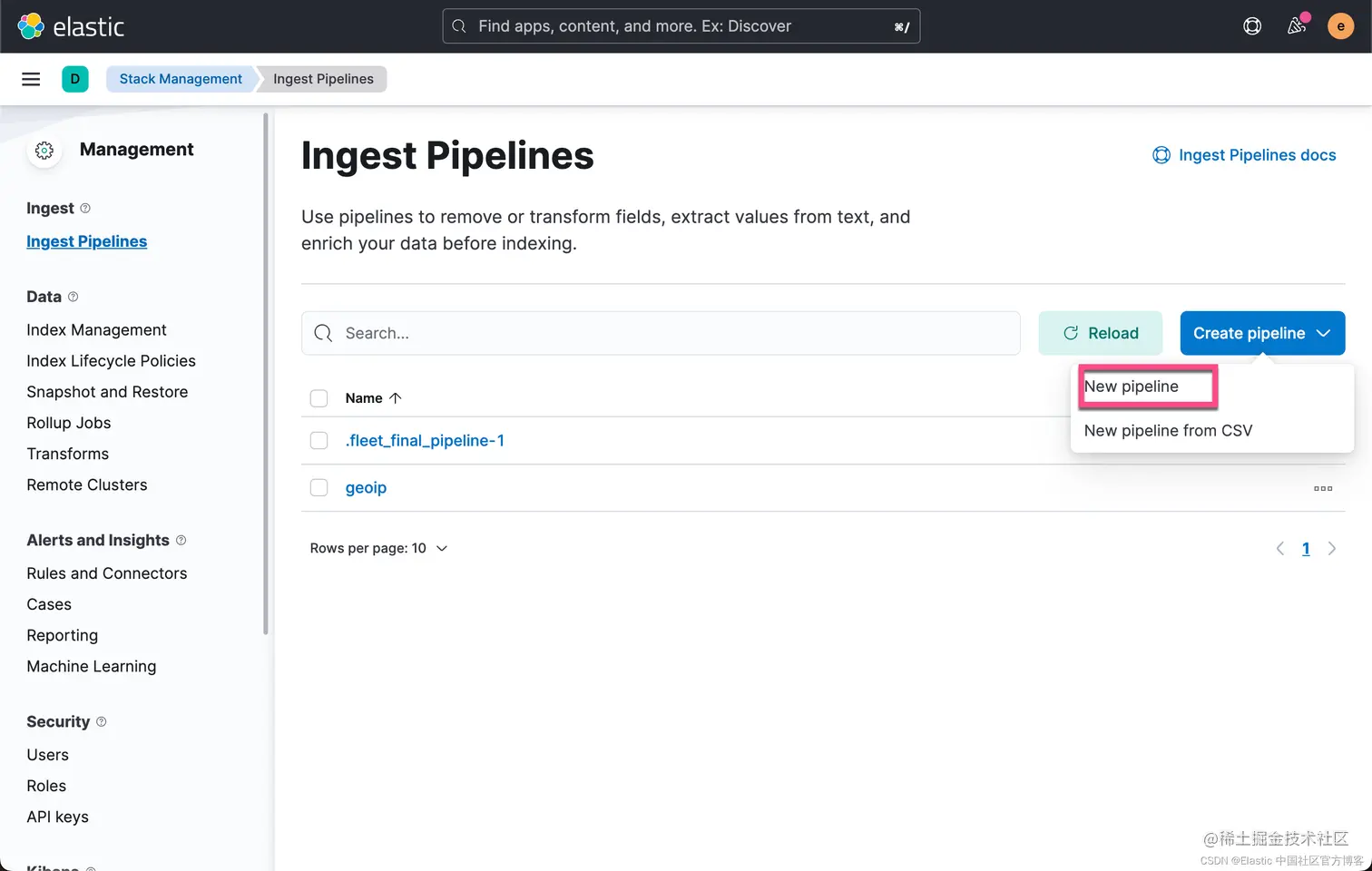Select all pipelines with header checkbox

pos(318,398)
